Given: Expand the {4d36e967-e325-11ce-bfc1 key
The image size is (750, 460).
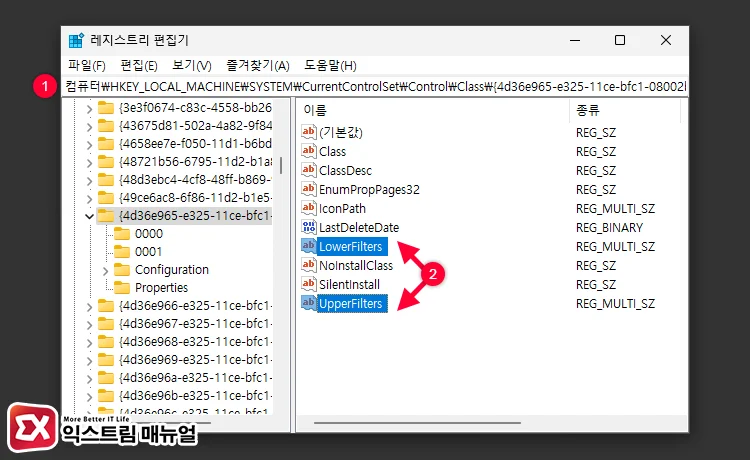Looking at the screenshot, I should pyautogui.click(x=89, y=325).
